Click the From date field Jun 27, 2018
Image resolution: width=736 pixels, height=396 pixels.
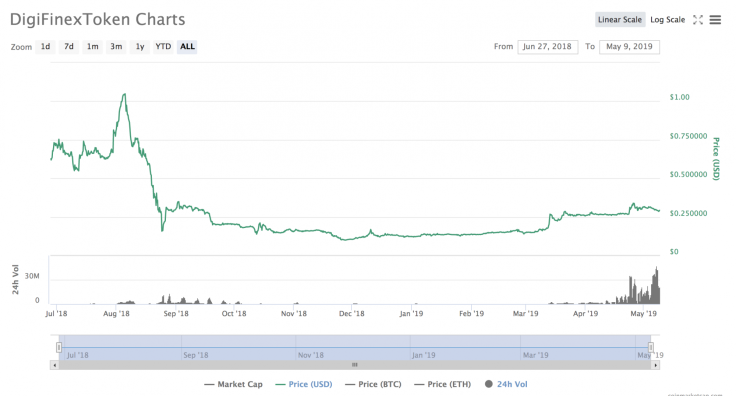click(547, 46)
